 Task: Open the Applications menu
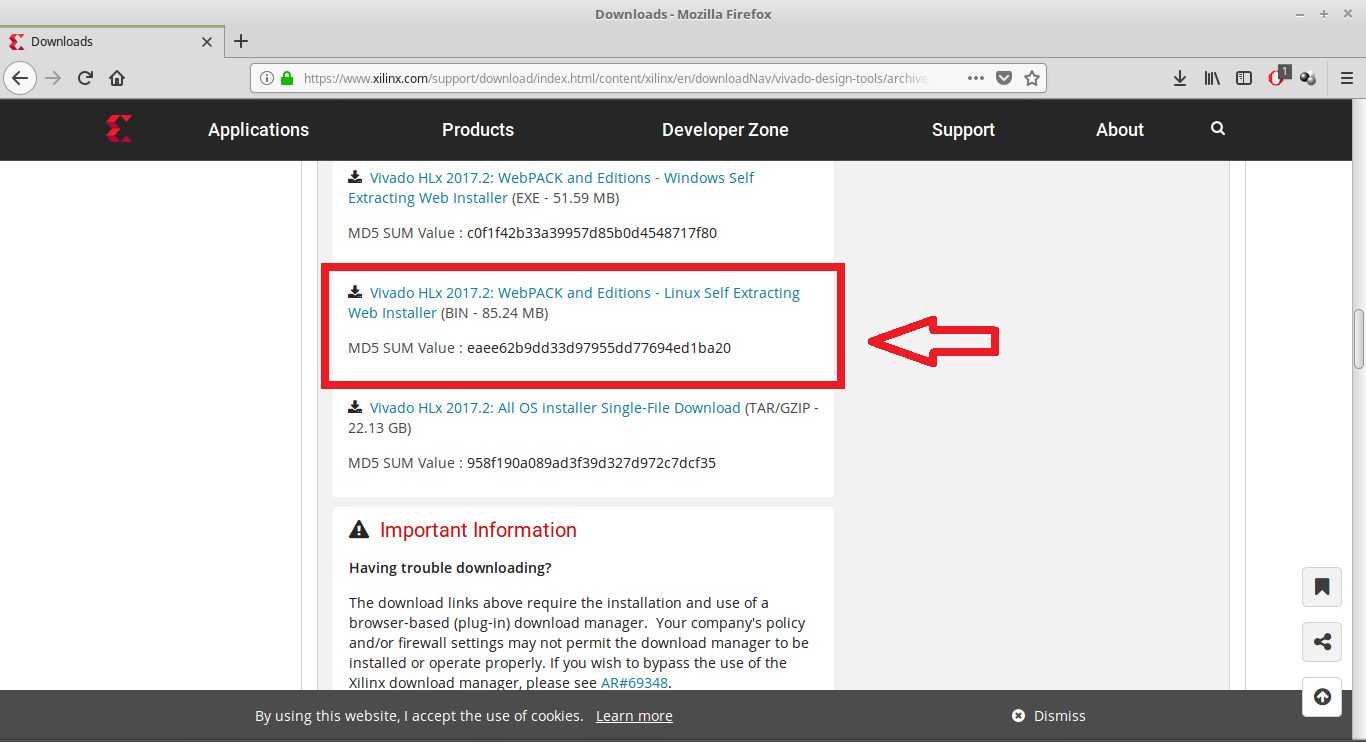point(258,130)
